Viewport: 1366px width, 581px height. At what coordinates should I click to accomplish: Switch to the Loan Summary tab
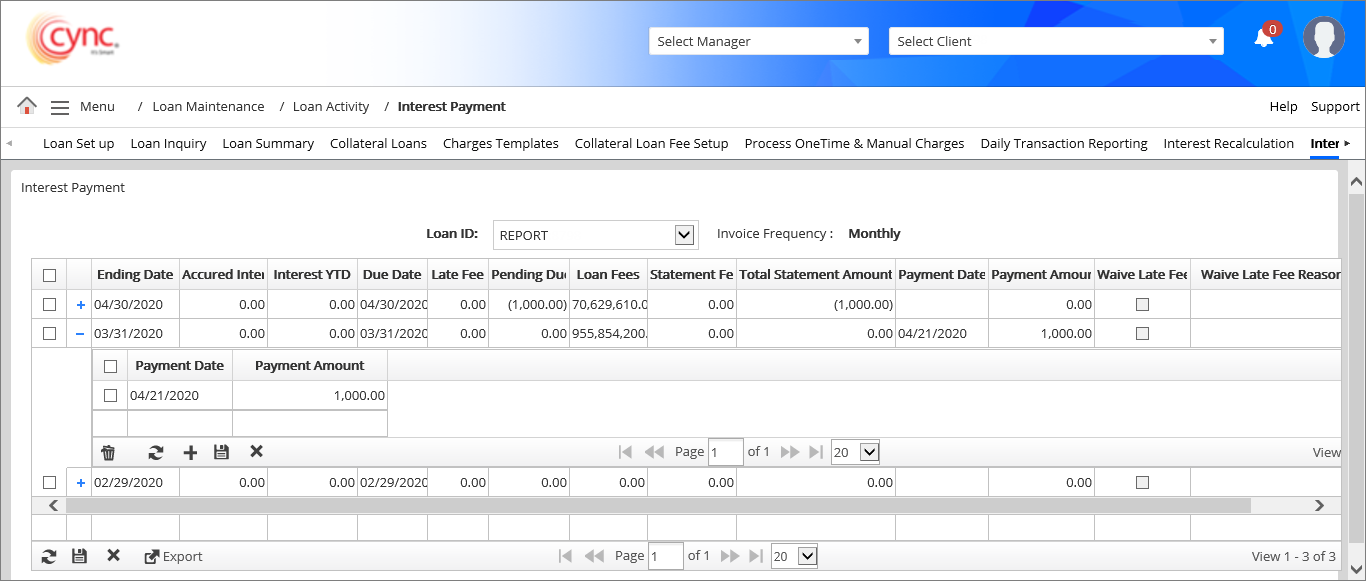pos(268,143)
